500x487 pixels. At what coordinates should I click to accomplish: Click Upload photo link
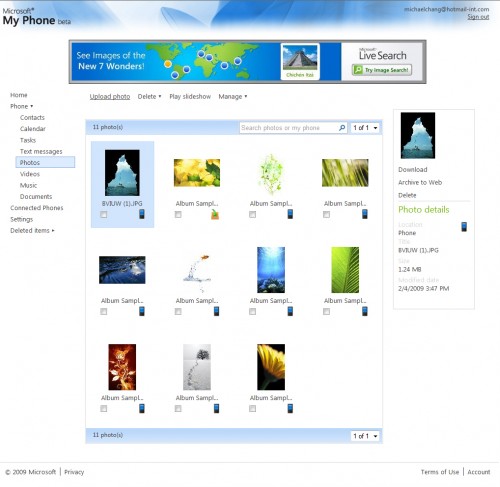point(110,96)
